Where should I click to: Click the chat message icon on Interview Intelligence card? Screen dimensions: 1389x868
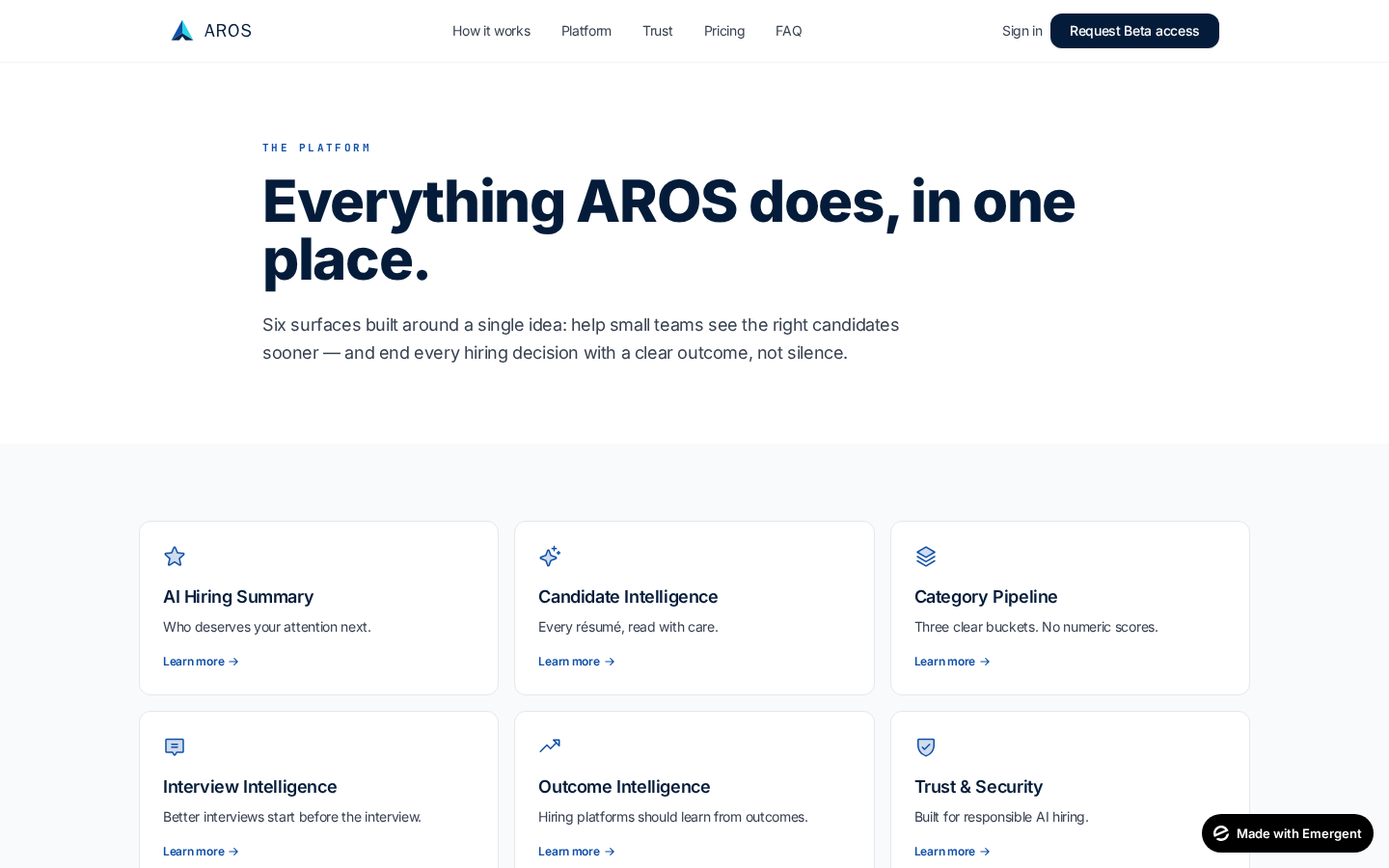175,746
